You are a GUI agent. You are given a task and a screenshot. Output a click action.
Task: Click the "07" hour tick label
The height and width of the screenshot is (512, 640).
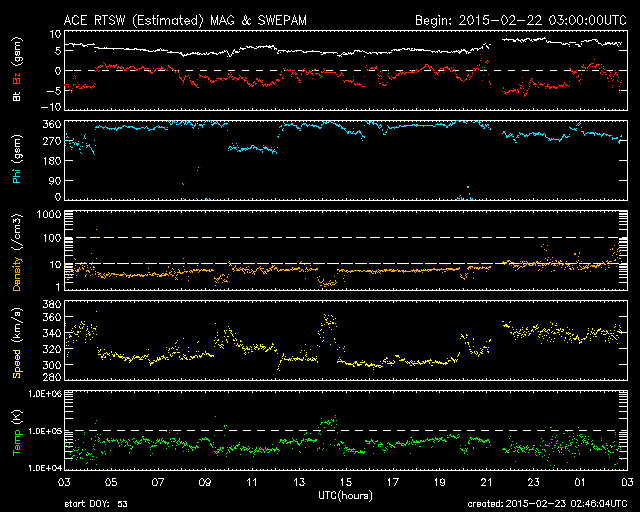coord(158,482)
